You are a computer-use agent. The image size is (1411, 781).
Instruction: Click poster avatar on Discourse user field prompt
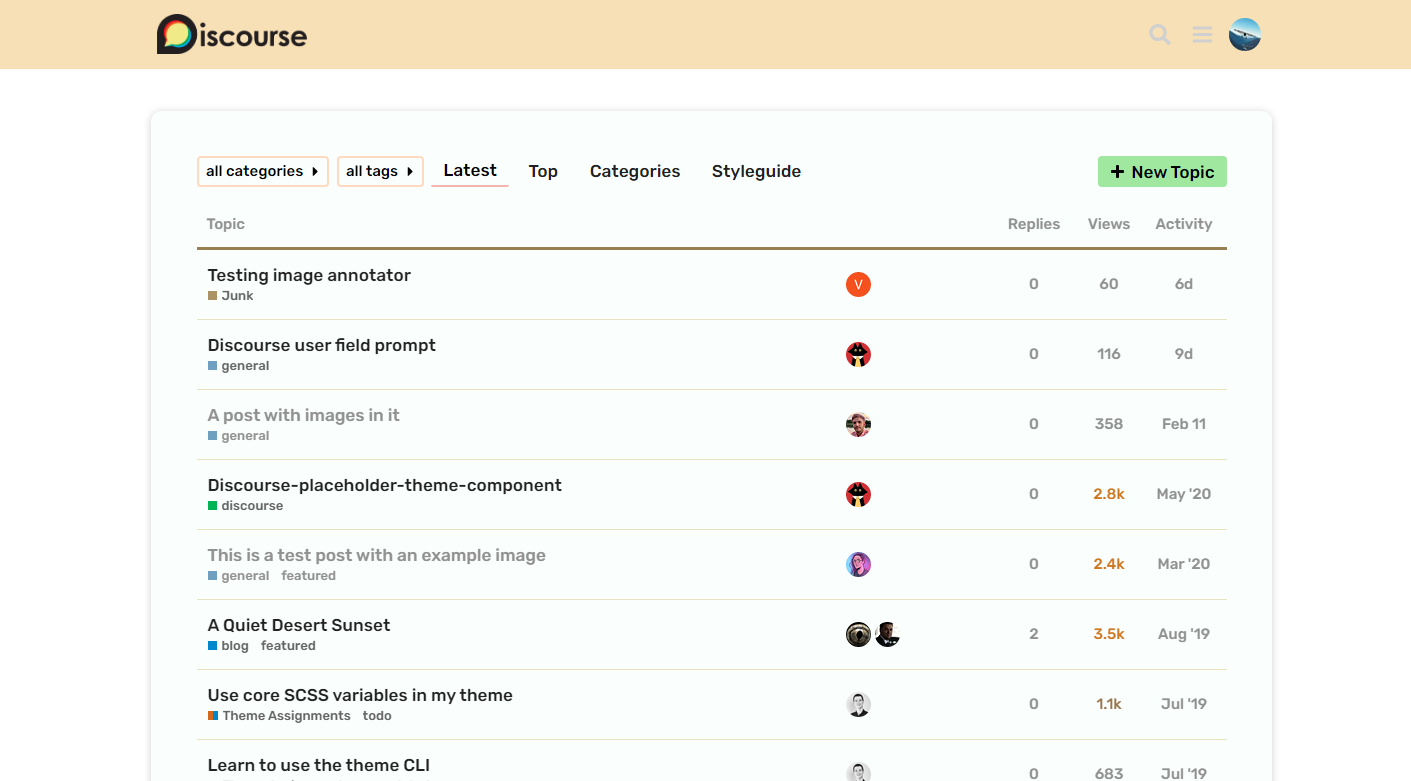click(x=858, y=355)
